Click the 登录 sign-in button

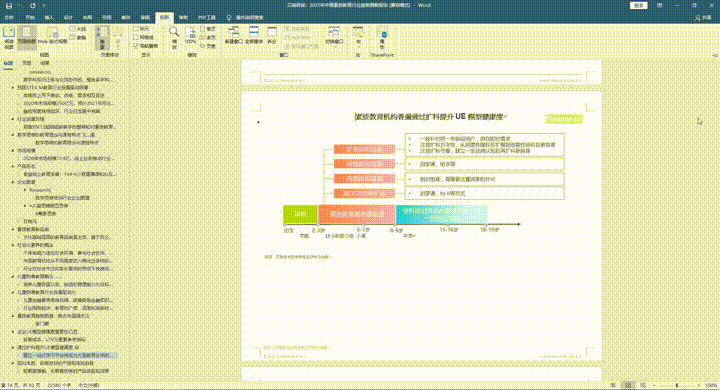[x=639, y=6]
